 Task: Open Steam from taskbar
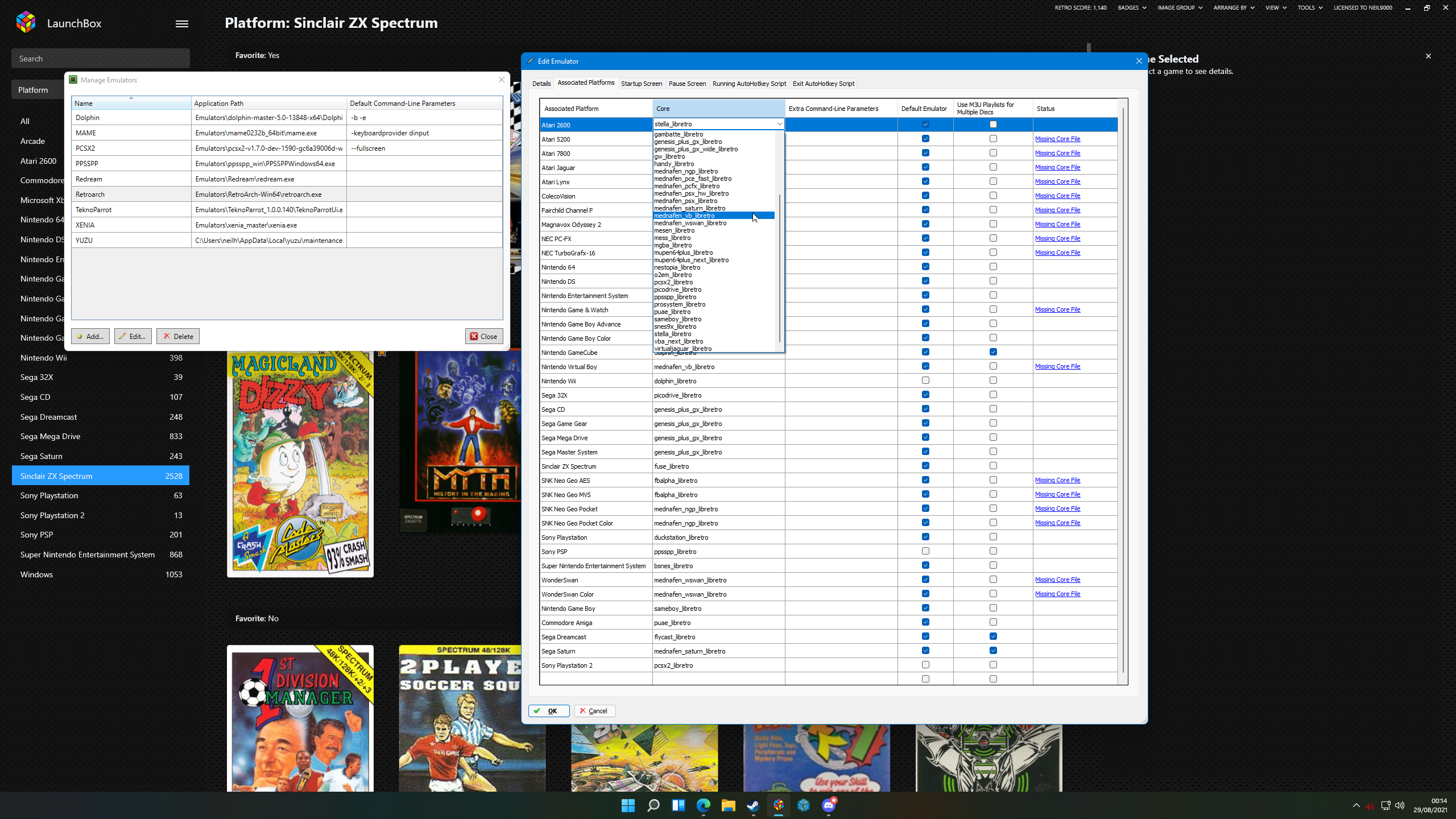click(754, 805)
